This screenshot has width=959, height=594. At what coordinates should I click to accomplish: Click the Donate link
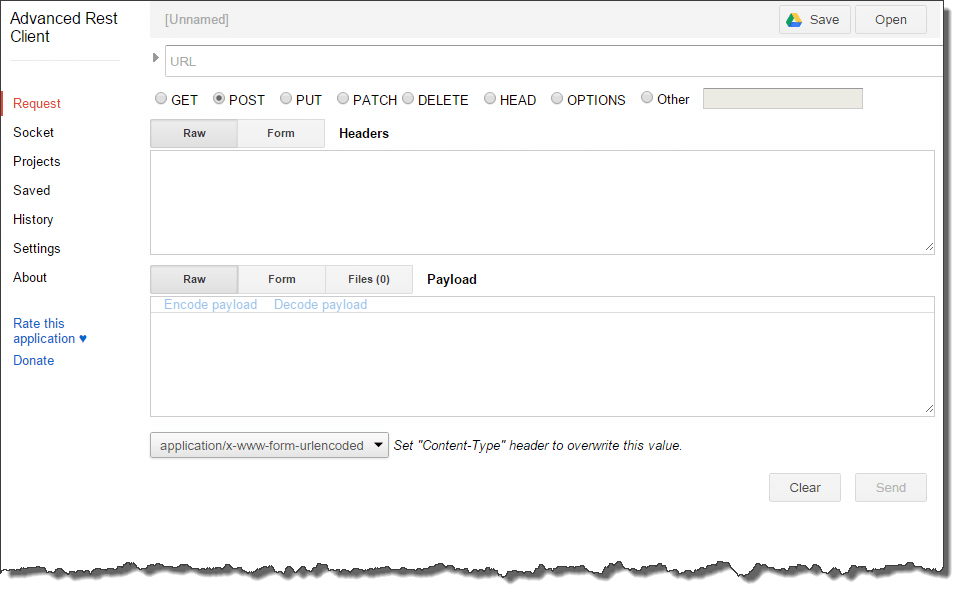pos(34,360)
